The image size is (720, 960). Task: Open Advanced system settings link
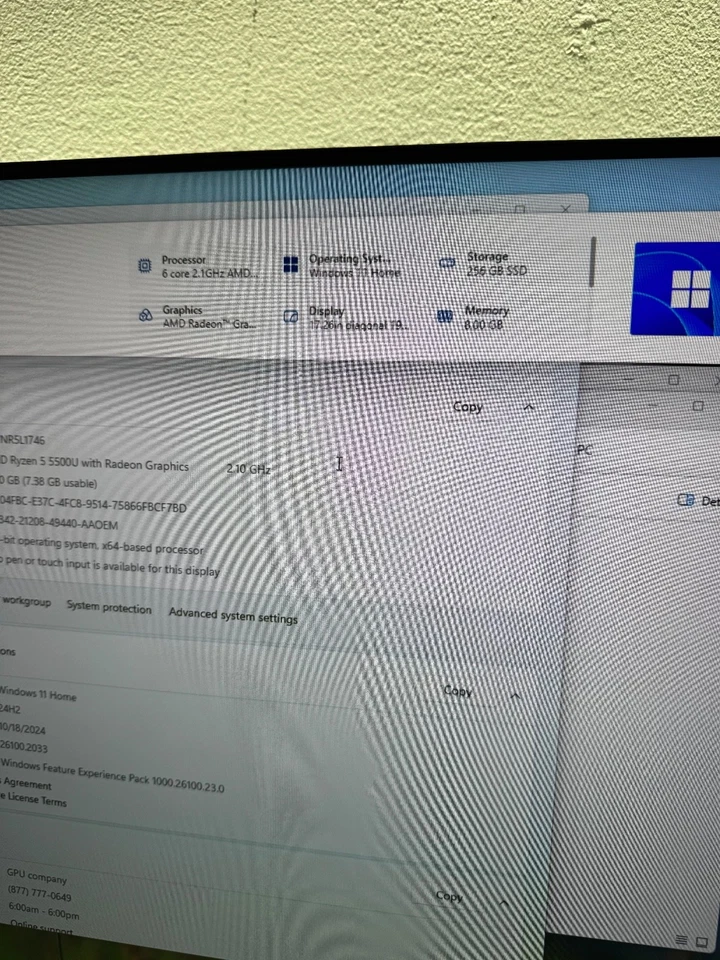233,615
